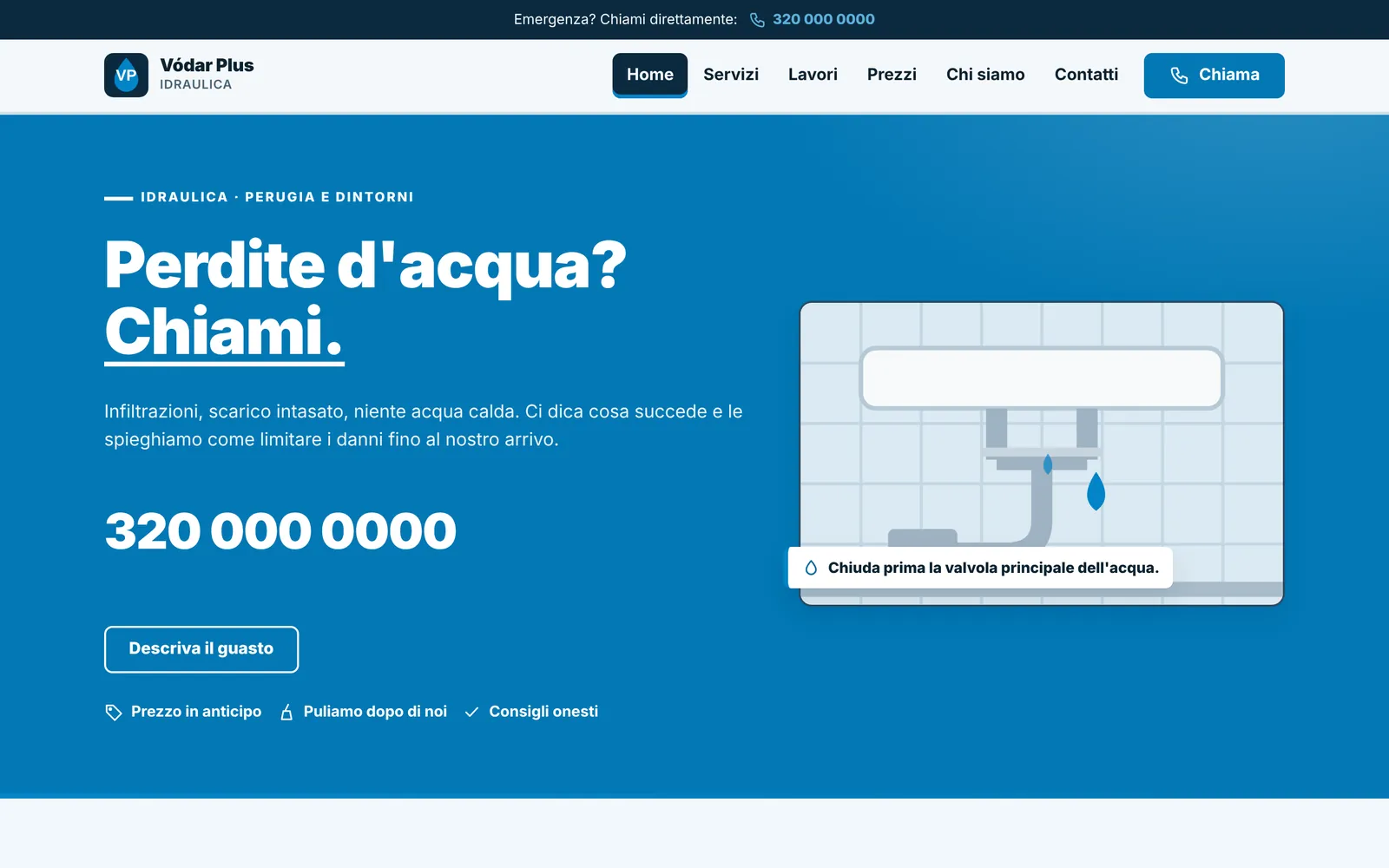Image resolution: width=1389 pixels, height=868 pixels.
Task: View the Prezzi page
Action: (892, 75)
